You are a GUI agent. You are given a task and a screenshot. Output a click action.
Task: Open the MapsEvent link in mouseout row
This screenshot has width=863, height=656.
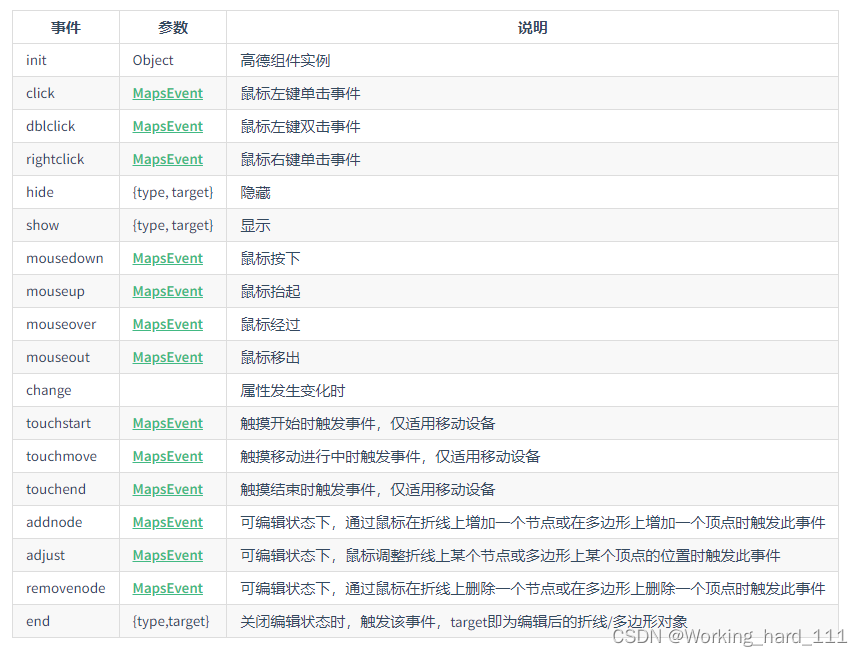[x=168, y=358]
